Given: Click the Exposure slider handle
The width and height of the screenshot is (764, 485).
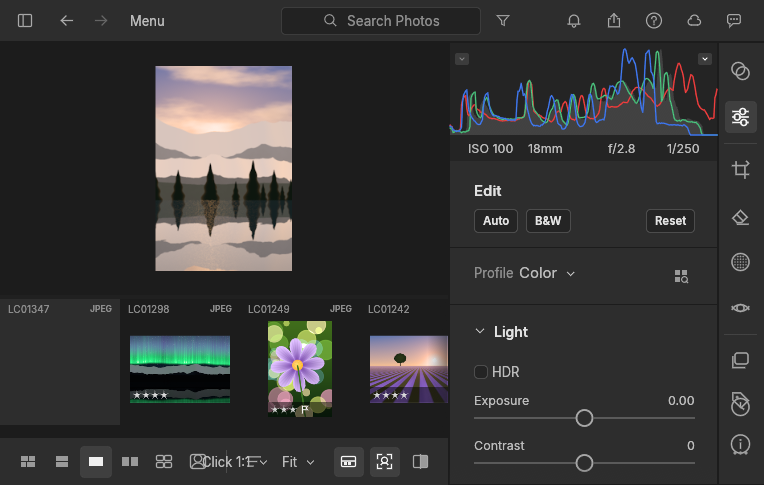Looking at the screenshot, I should pyautogui.click(x=584, y=418).
